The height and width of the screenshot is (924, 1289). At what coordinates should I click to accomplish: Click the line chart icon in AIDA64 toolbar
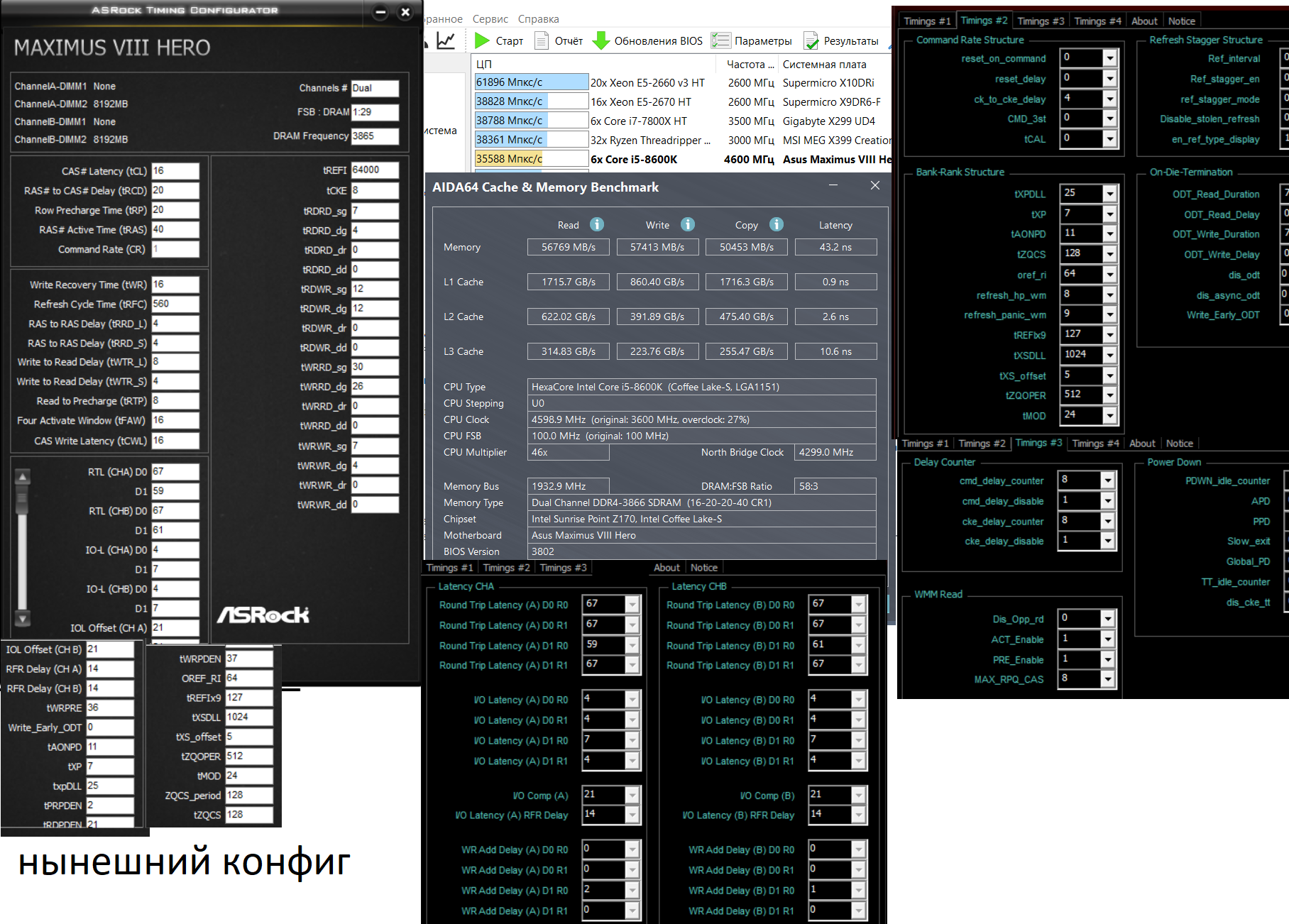446,40
